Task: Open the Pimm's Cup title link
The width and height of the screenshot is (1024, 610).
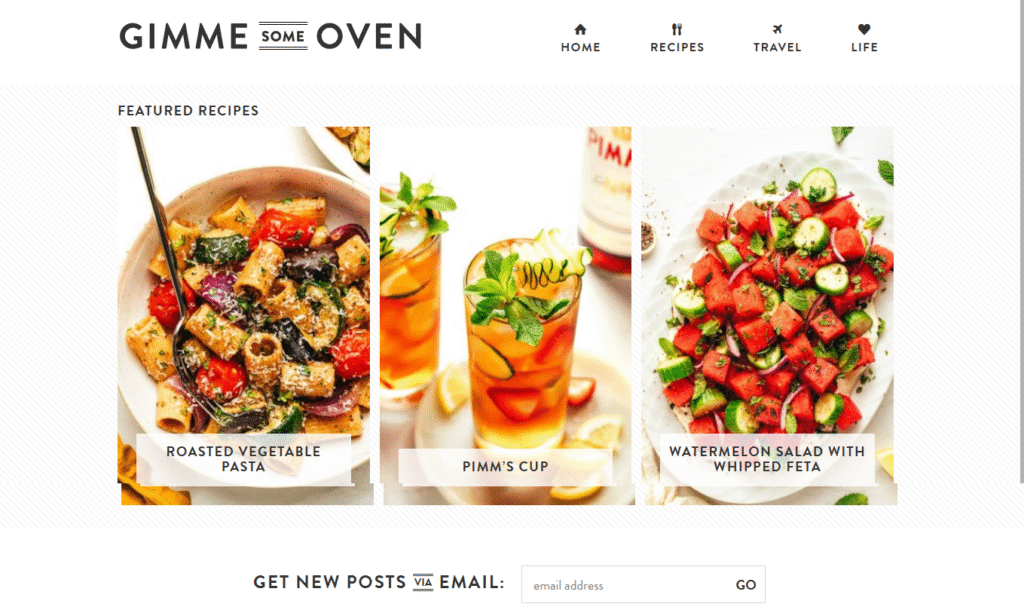Action: (505, 466)
